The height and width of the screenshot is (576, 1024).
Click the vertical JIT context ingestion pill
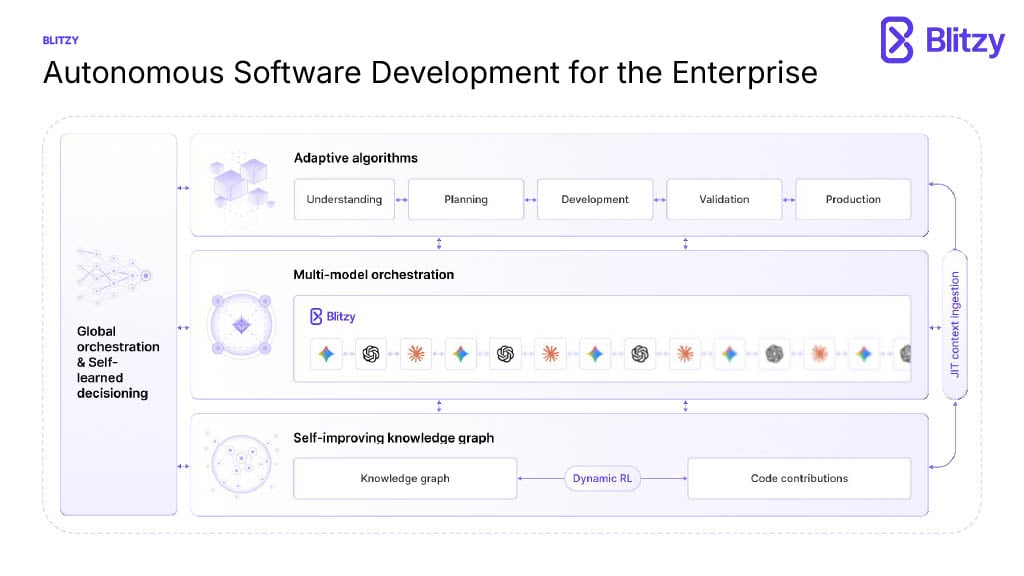tap(955, 325)
